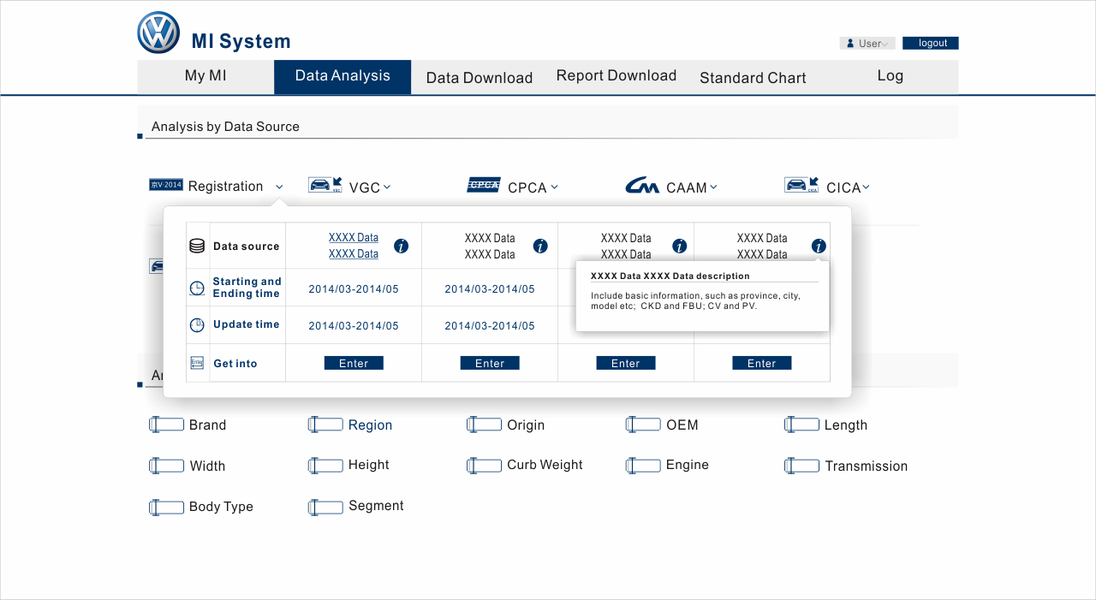
Task: Click the CICA car icon
Action: pos(801,185)
